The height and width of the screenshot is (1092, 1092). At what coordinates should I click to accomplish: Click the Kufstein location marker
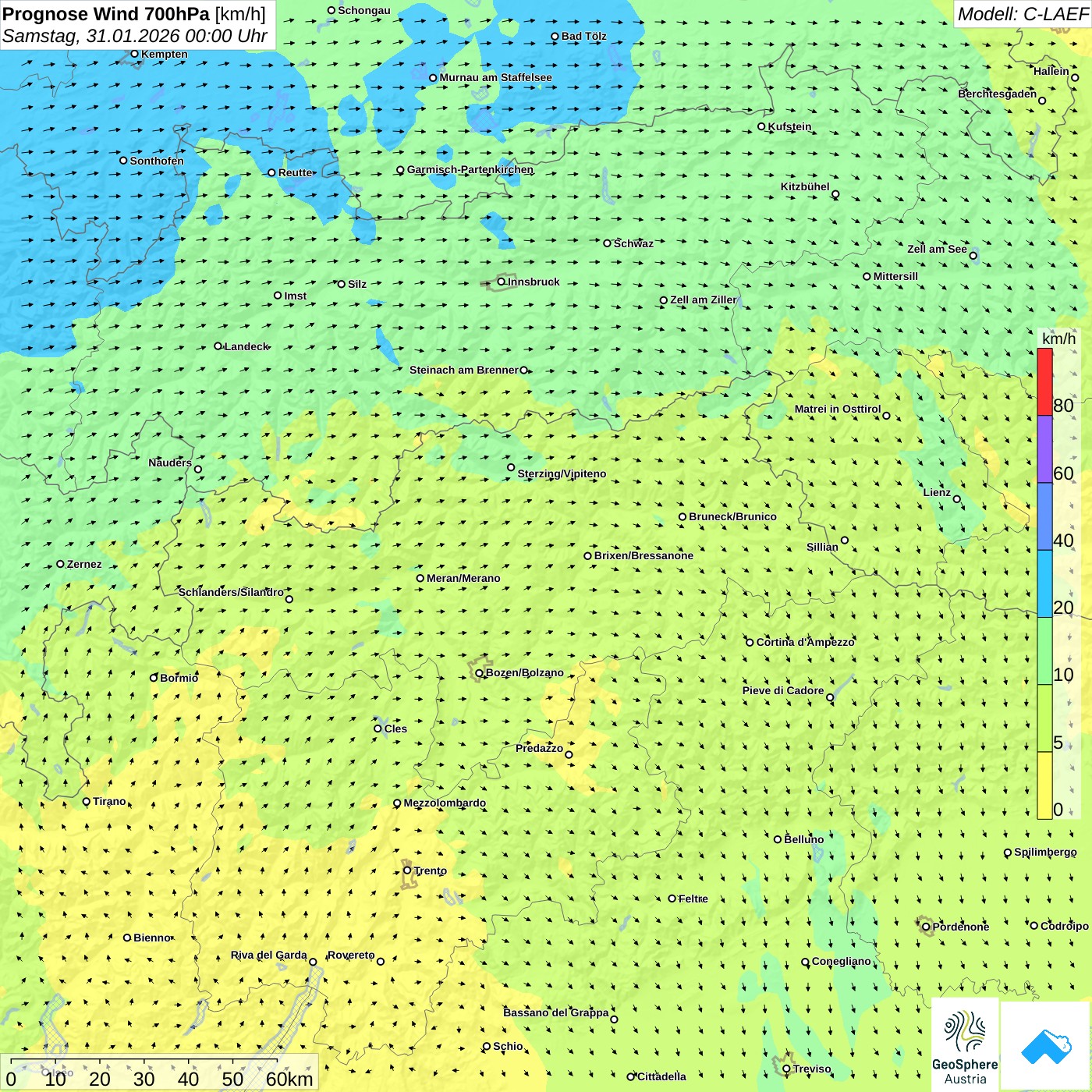point(761,126)
